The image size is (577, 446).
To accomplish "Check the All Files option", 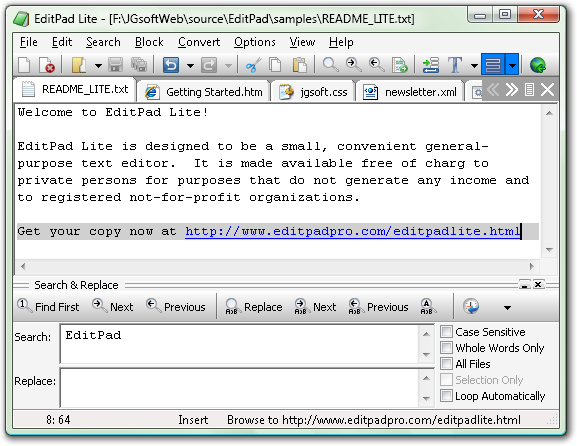I will [x=446, y=364].
